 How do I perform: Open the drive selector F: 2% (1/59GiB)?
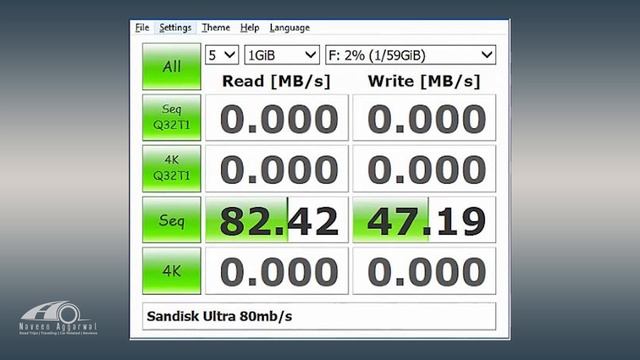tap(410, 55)
